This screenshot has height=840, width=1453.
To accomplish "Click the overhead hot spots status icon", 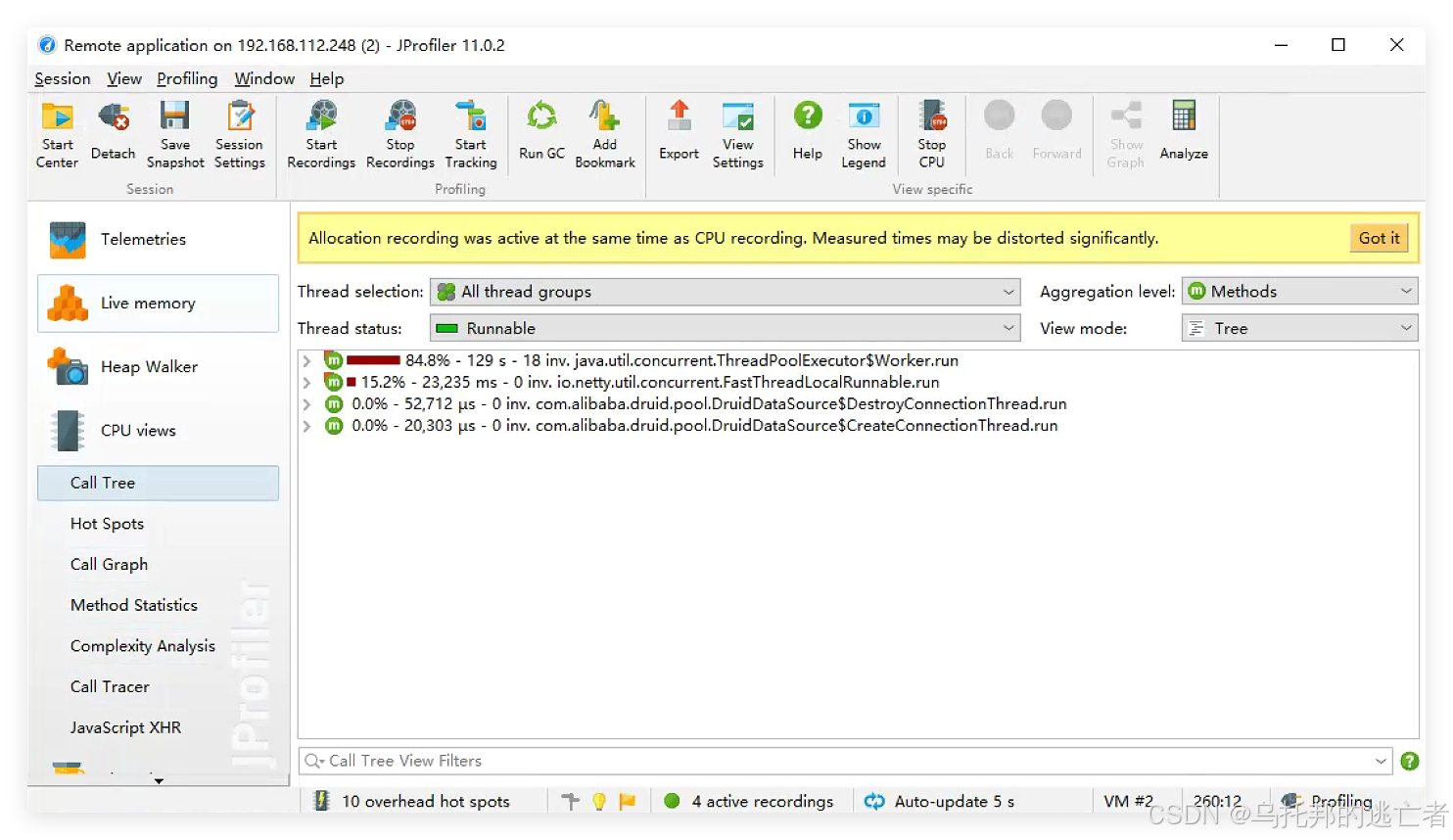I will (x=321, y=801).
